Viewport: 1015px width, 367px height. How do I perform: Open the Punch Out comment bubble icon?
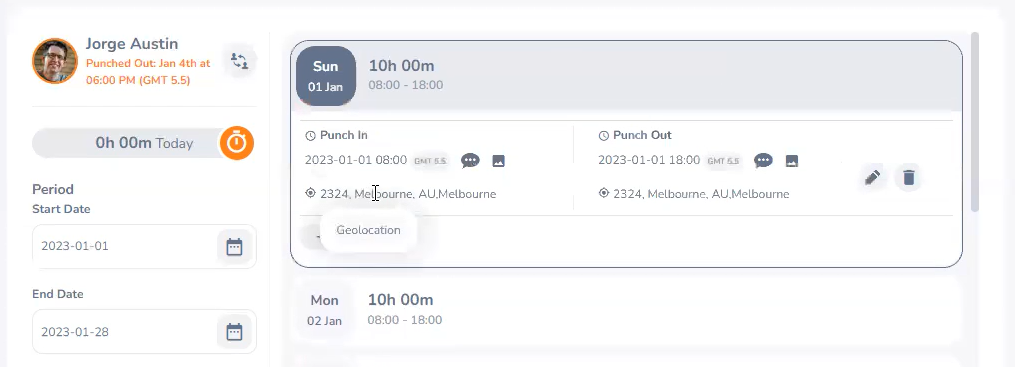[x=763, y=161]
